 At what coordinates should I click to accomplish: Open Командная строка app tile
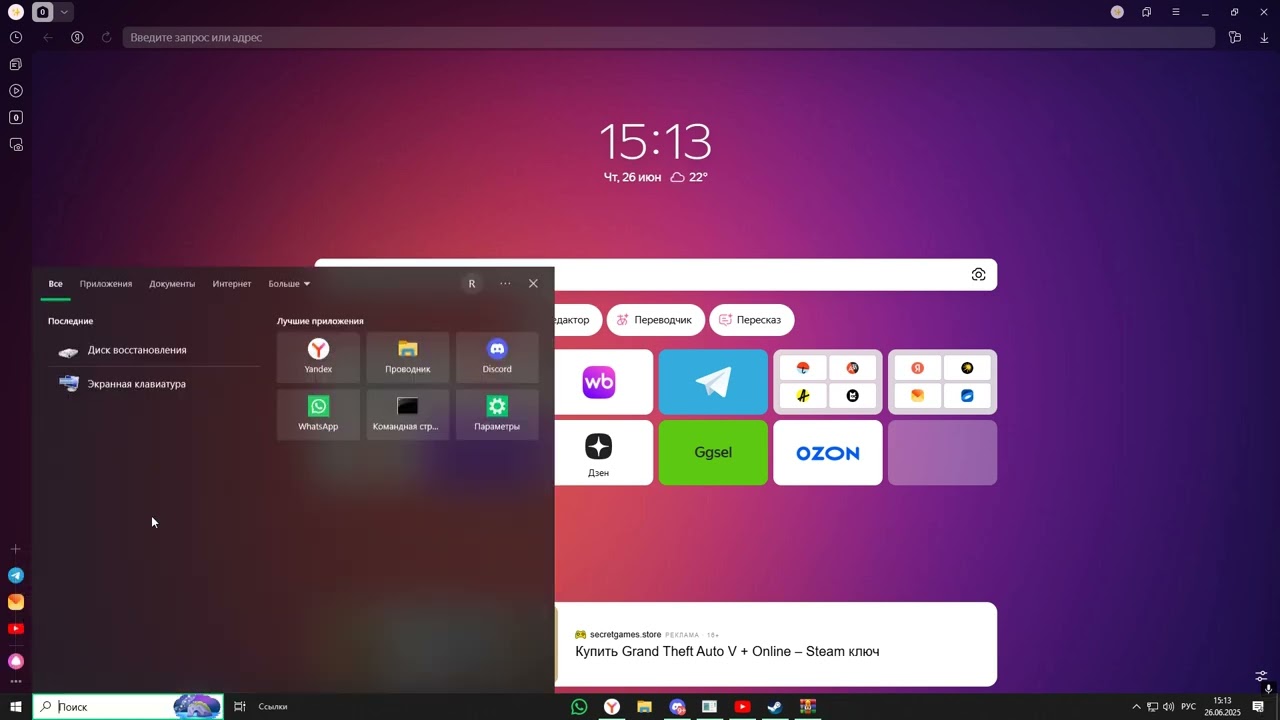coord(407,414)
